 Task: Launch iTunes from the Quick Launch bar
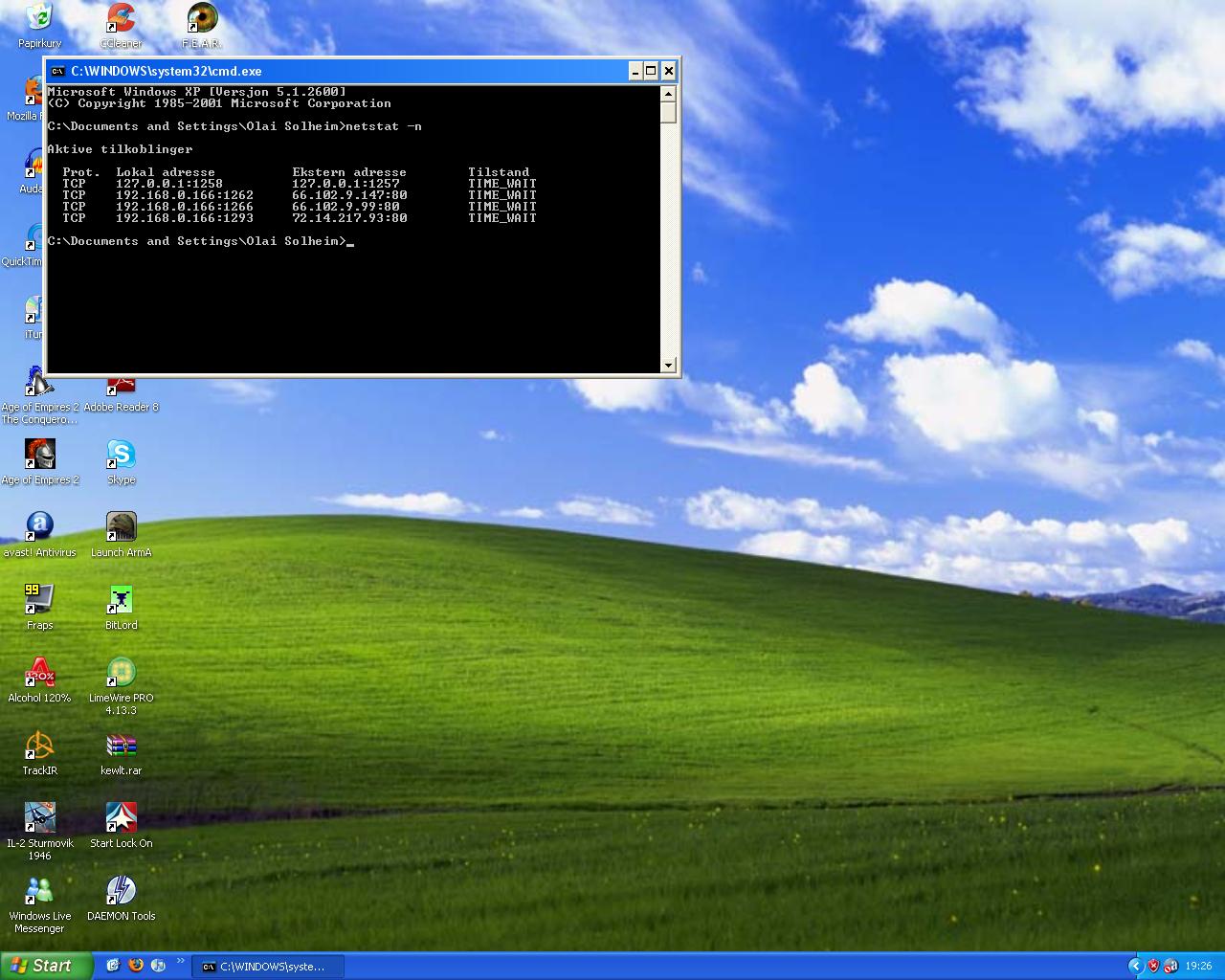point(159,966)
